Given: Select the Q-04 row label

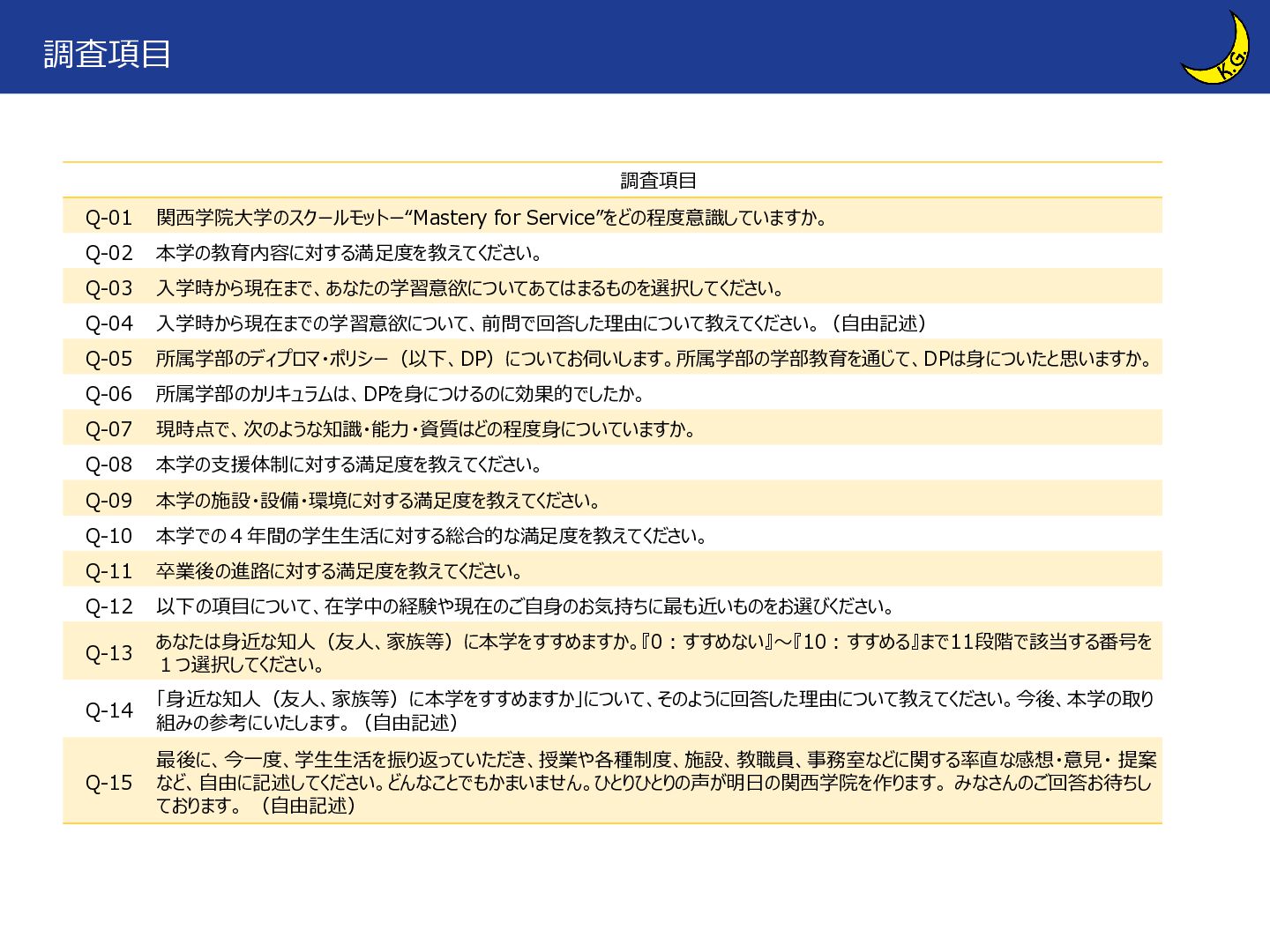Looking at the screenshot, I should tap(108, 324).
